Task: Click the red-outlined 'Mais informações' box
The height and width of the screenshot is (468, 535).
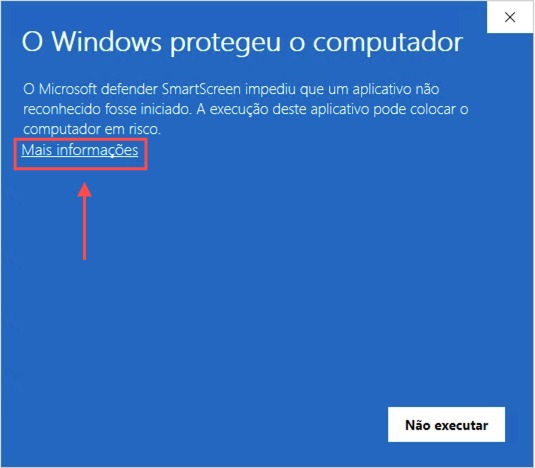Action: tap(81, 154)
